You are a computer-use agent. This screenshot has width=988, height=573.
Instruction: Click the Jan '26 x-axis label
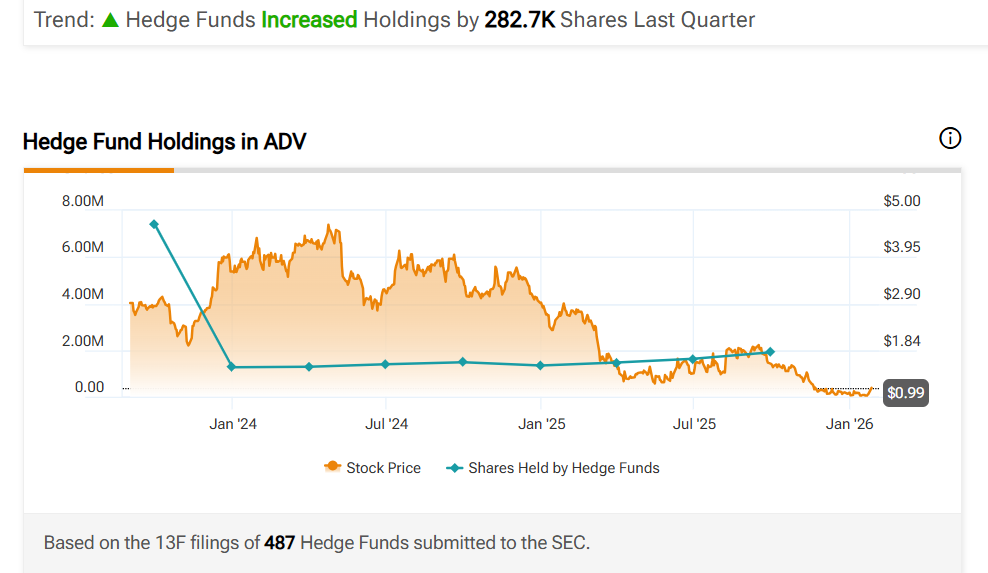849,424
